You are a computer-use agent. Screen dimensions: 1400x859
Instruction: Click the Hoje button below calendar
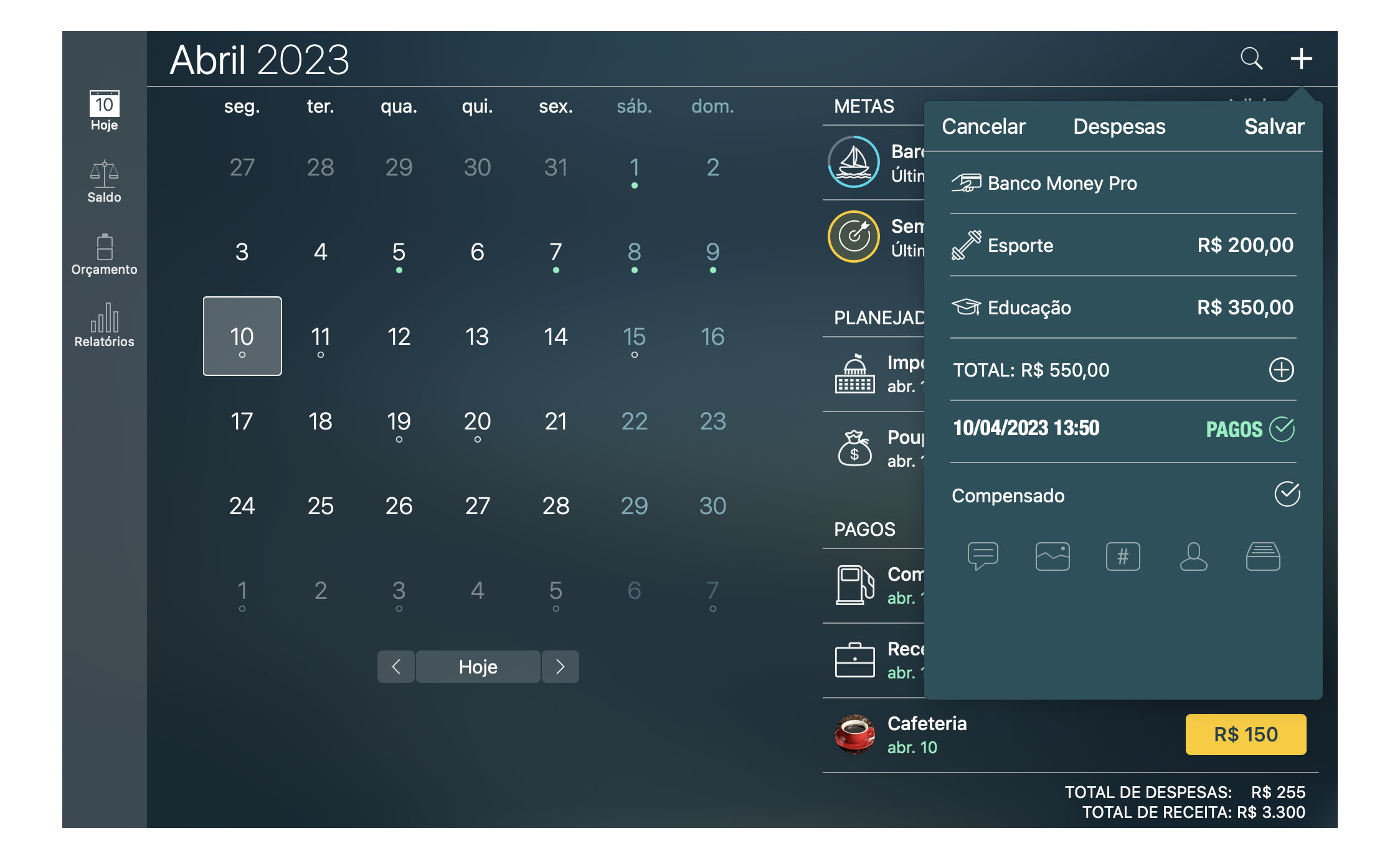[x=478, y=667]
